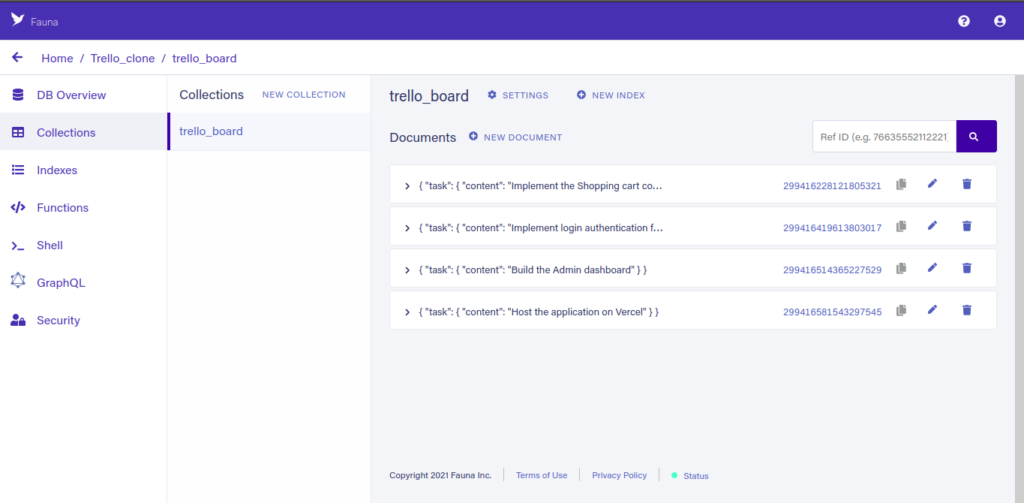Click the NEW INDEX button label
Screen dimensions: 1024x503
tap(618, 95)
